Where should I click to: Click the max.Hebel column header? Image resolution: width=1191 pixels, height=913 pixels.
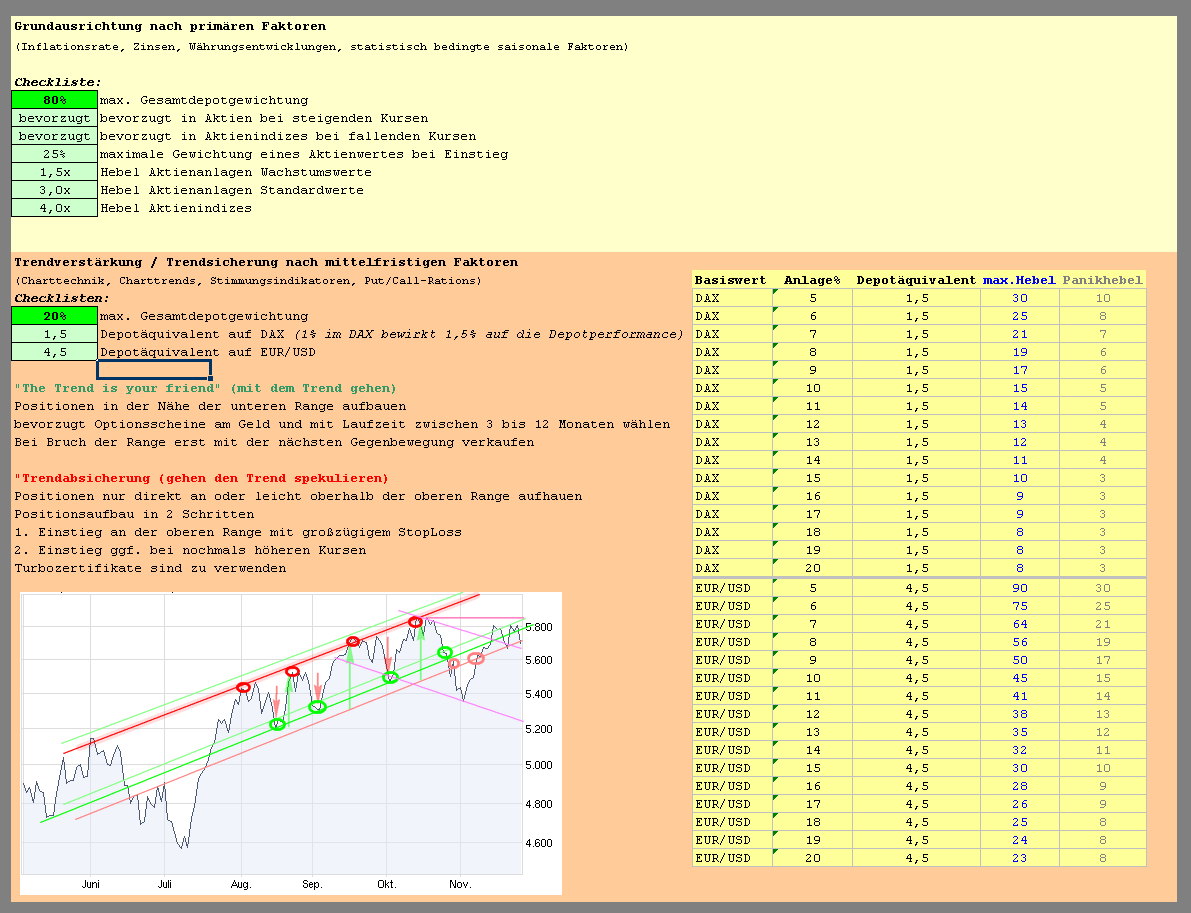[1018, 279]
